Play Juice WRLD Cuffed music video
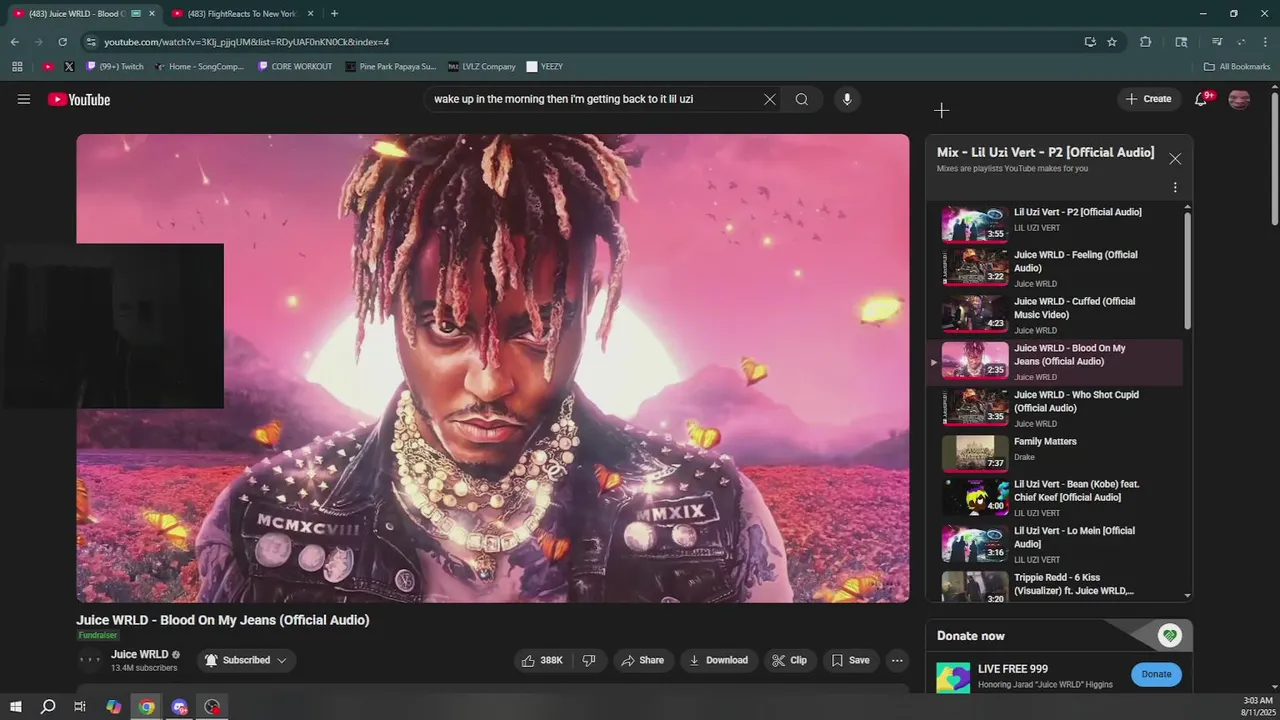Viewport: 1280px width, 720px height. 1054,314
